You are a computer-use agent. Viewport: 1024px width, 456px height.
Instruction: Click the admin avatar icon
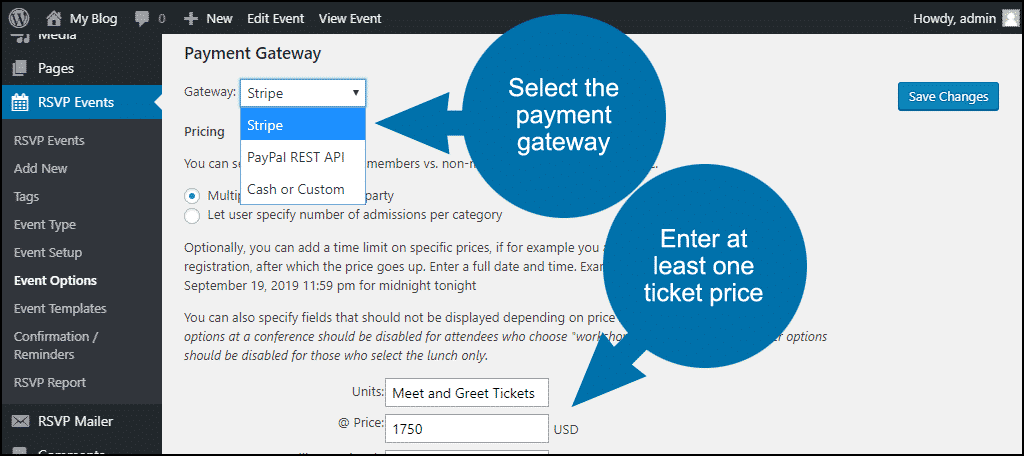pyautogui.click(x=1010, y=18)
